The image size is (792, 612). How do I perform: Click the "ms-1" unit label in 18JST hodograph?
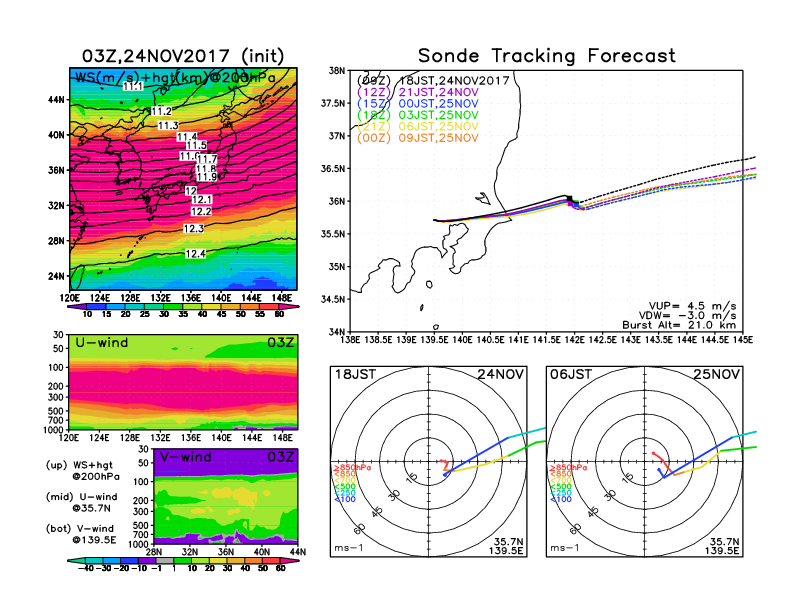(349, 548)
